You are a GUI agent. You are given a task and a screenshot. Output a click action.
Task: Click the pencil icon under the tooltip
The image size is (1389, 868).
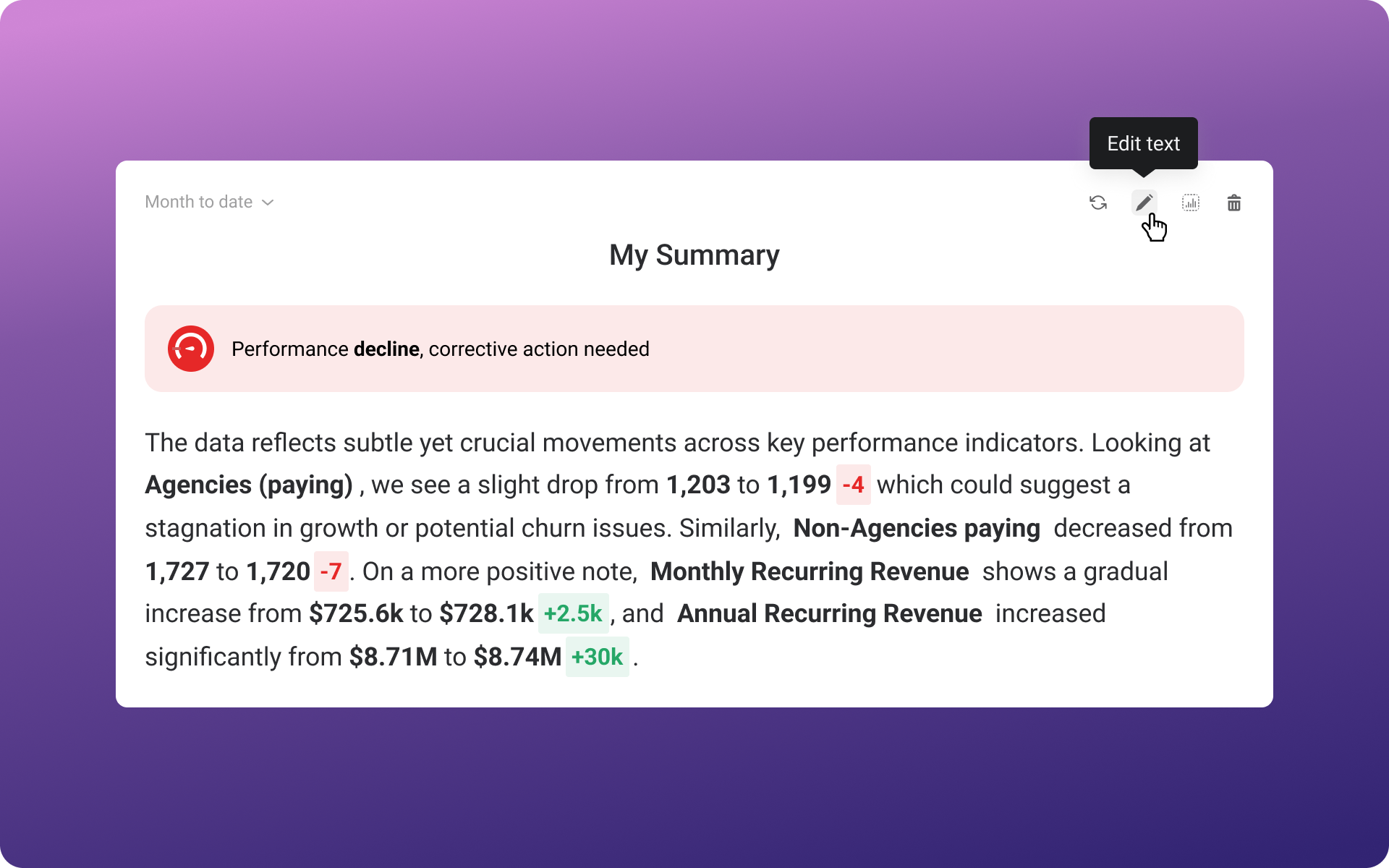[1144, 203]
